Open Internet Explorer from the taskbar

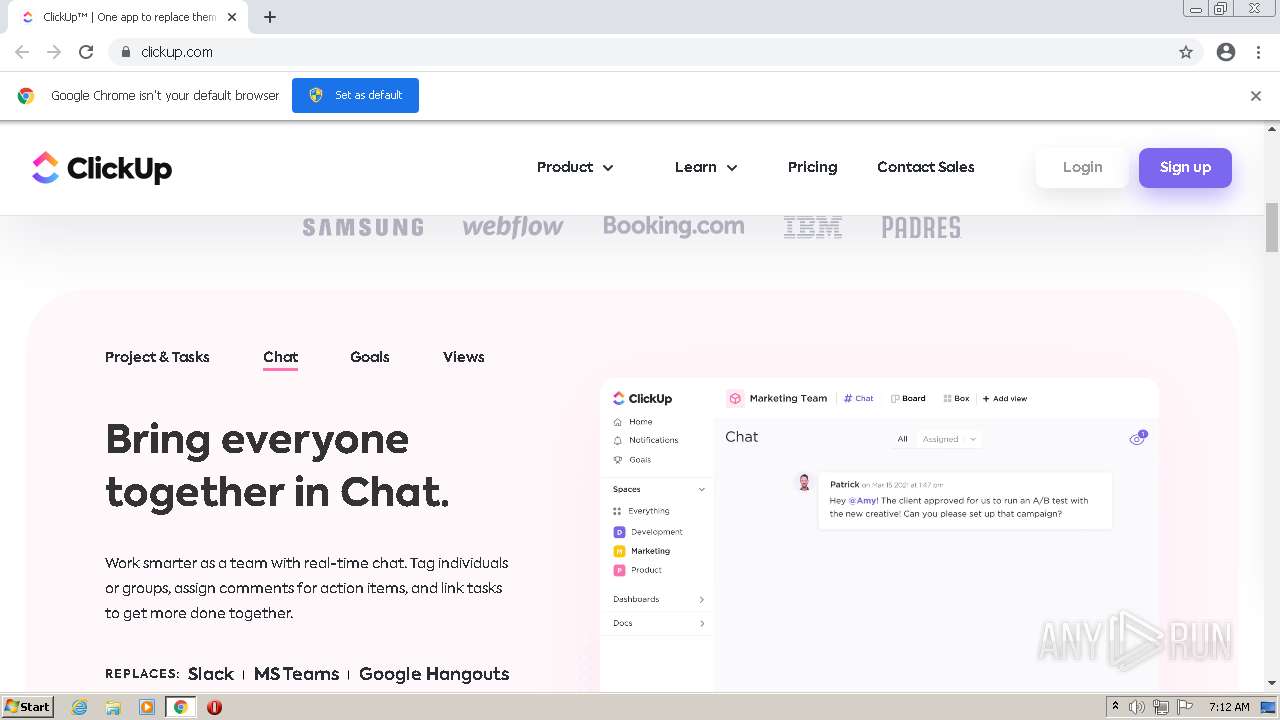tap(80, 707)
